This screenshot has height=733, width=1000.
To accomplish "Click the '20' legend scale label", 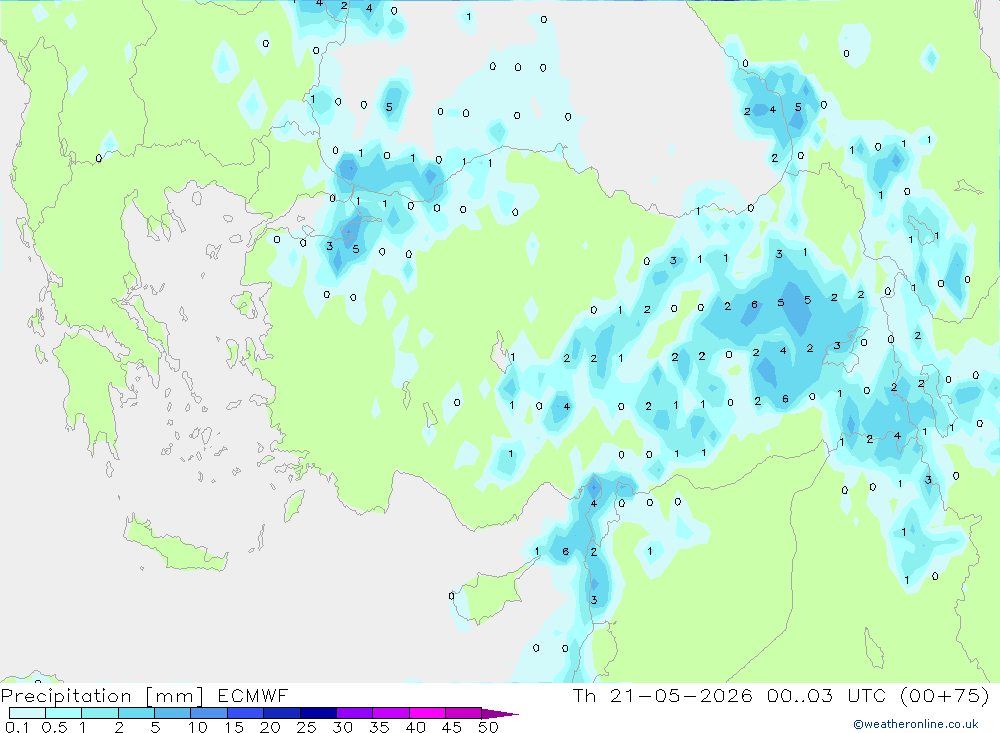I will coord(270,727).
